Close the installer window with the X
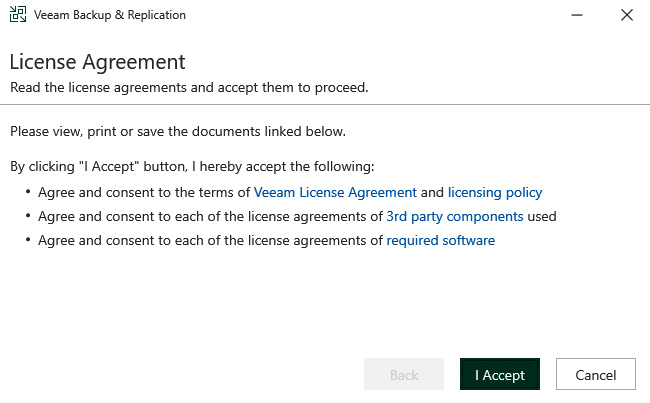The image size is (650, 403). coord(627,15)
